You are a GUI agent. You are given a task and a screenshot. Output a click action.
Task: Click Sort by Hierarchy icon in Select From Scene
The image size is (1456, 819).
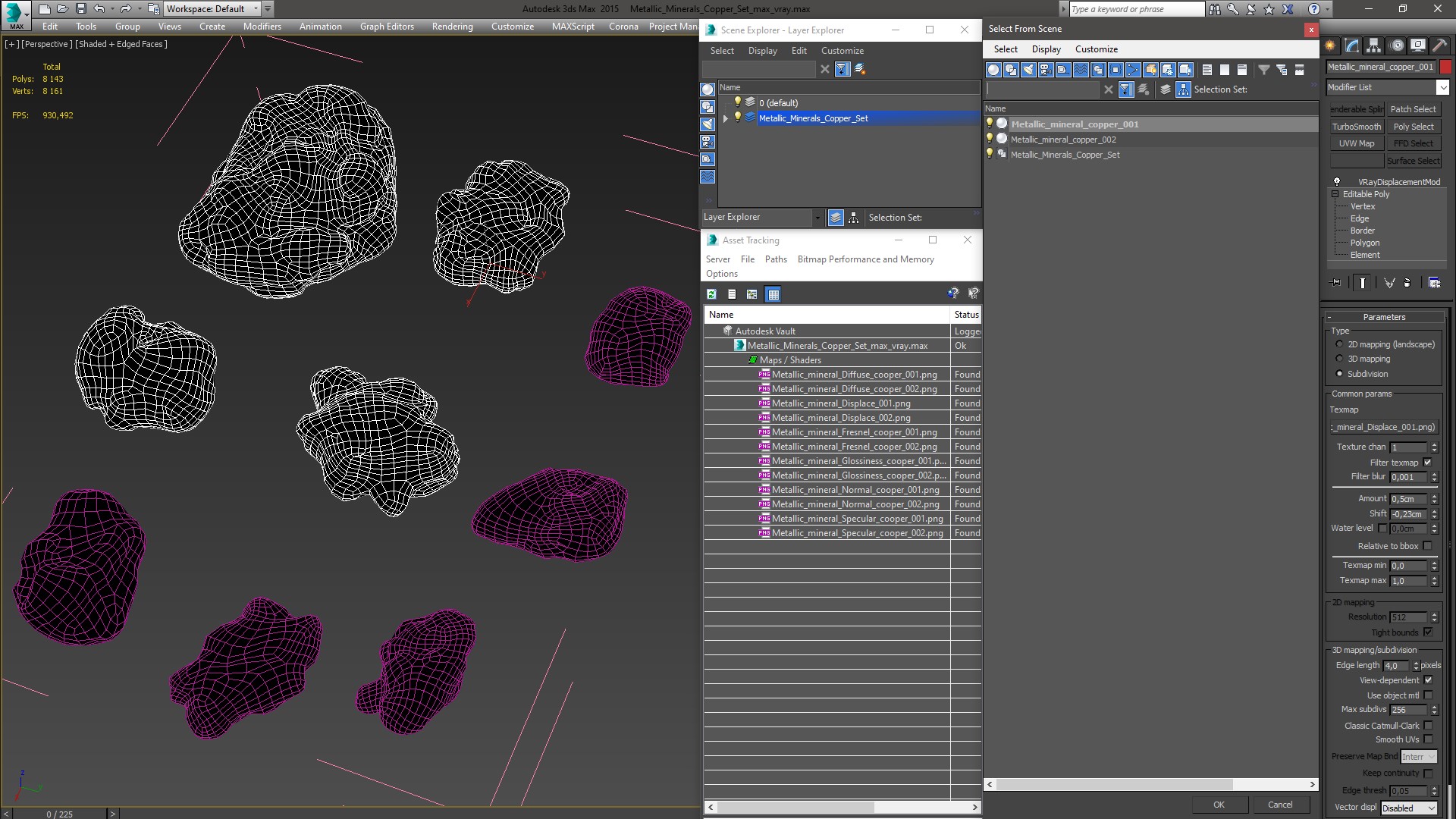[1184, 89]
